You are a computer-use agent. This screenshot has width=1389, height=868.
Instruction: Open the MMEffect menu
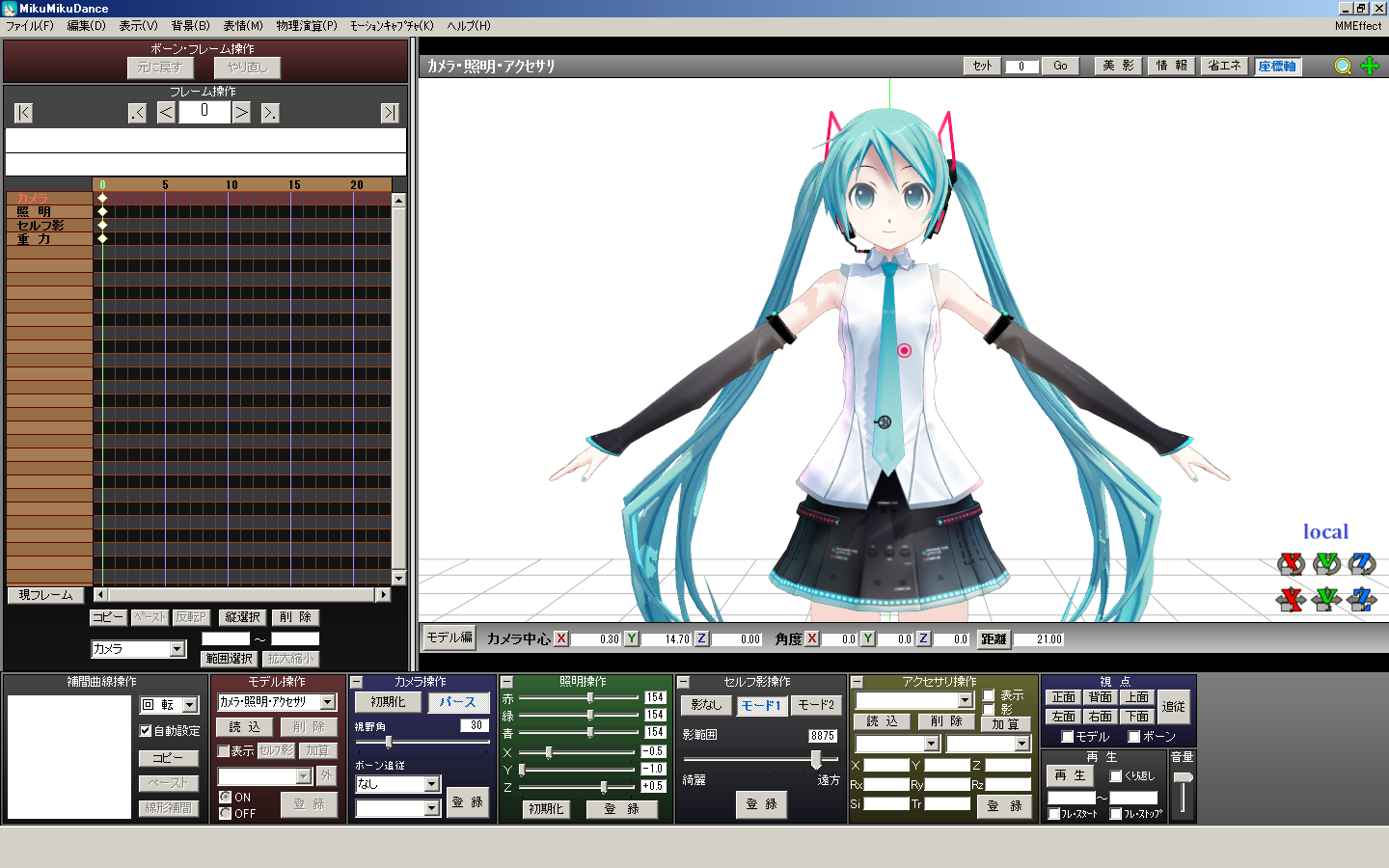tap(1358, 26)
